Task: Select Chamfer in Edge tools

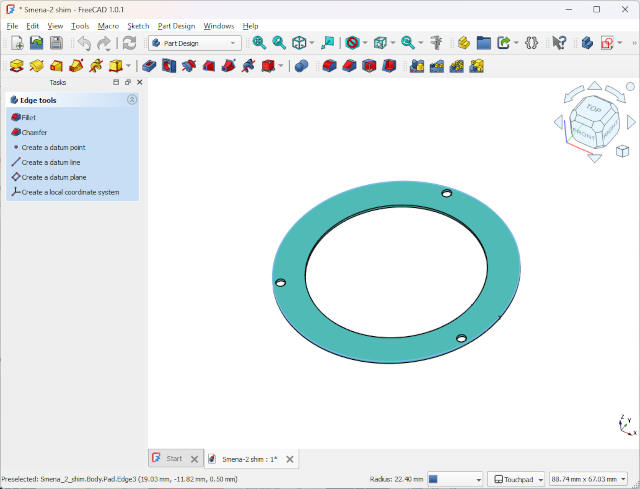Action: pyautogui.click(x=34, y=132)
